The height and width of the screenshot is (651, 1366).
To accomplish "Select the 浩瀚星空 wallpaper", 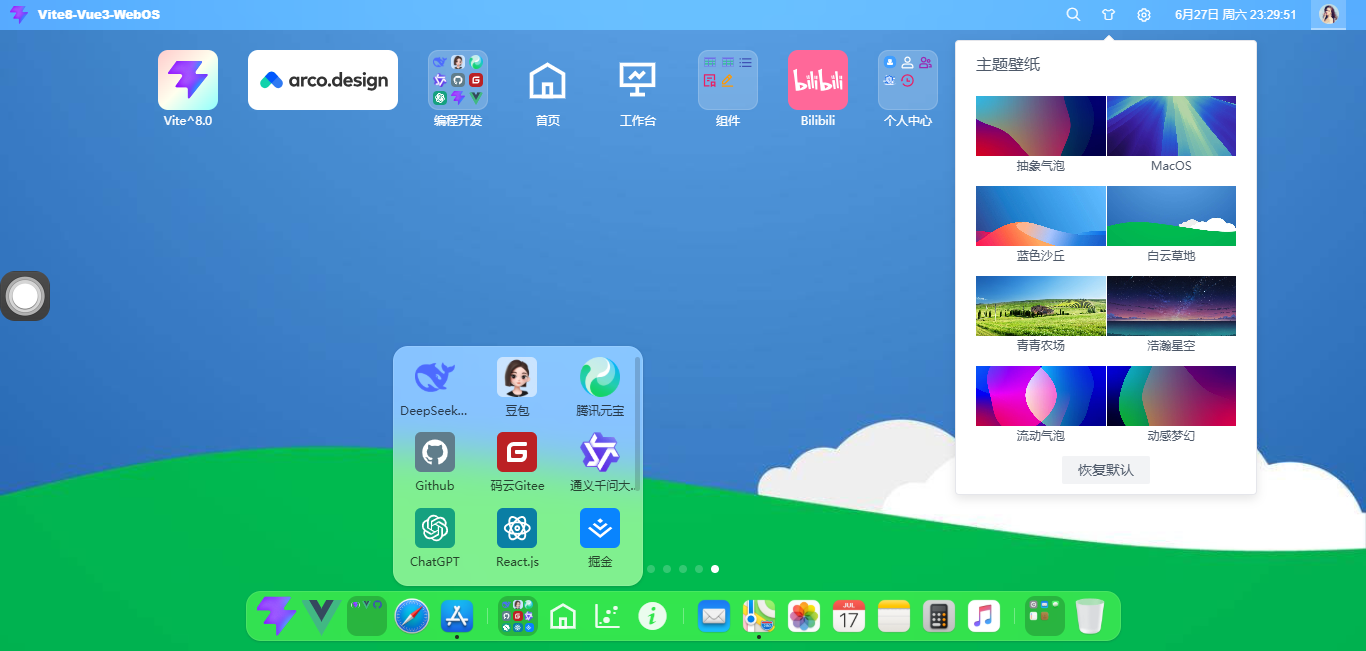I will (1171, 306).
